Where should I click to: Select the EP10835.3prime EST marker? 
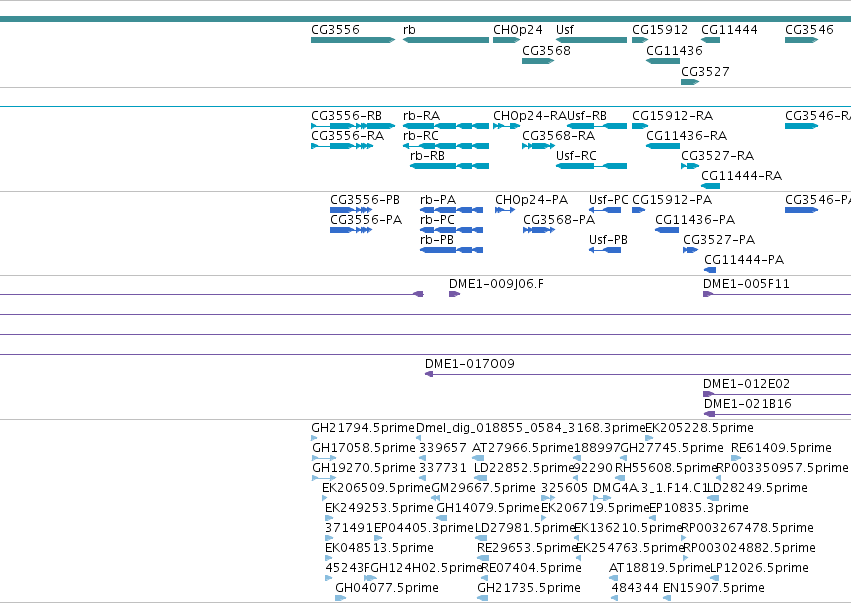[652, 518]
